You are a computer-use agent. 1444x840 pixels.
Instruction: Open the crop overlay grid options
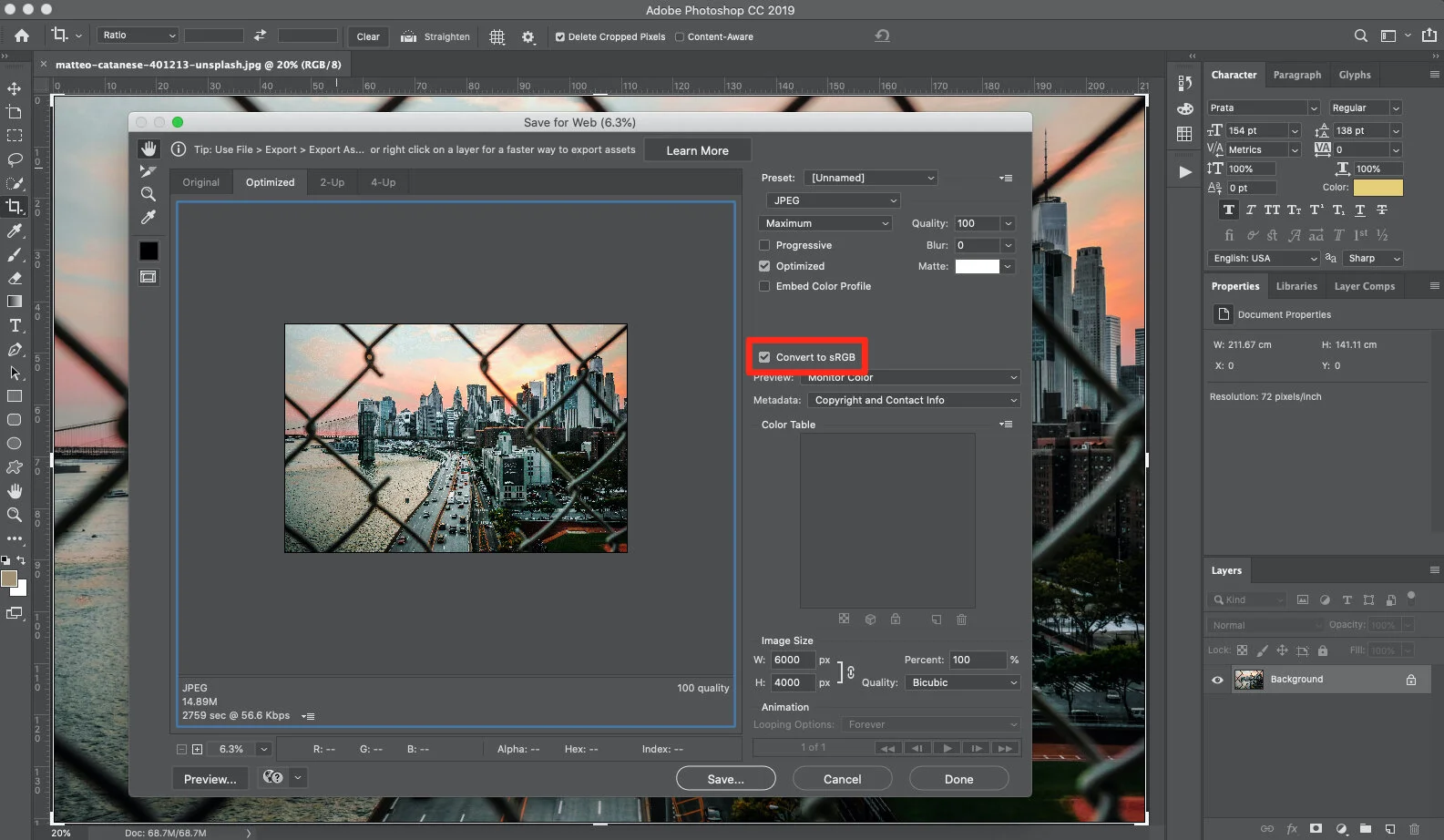[x=497, y=36]
